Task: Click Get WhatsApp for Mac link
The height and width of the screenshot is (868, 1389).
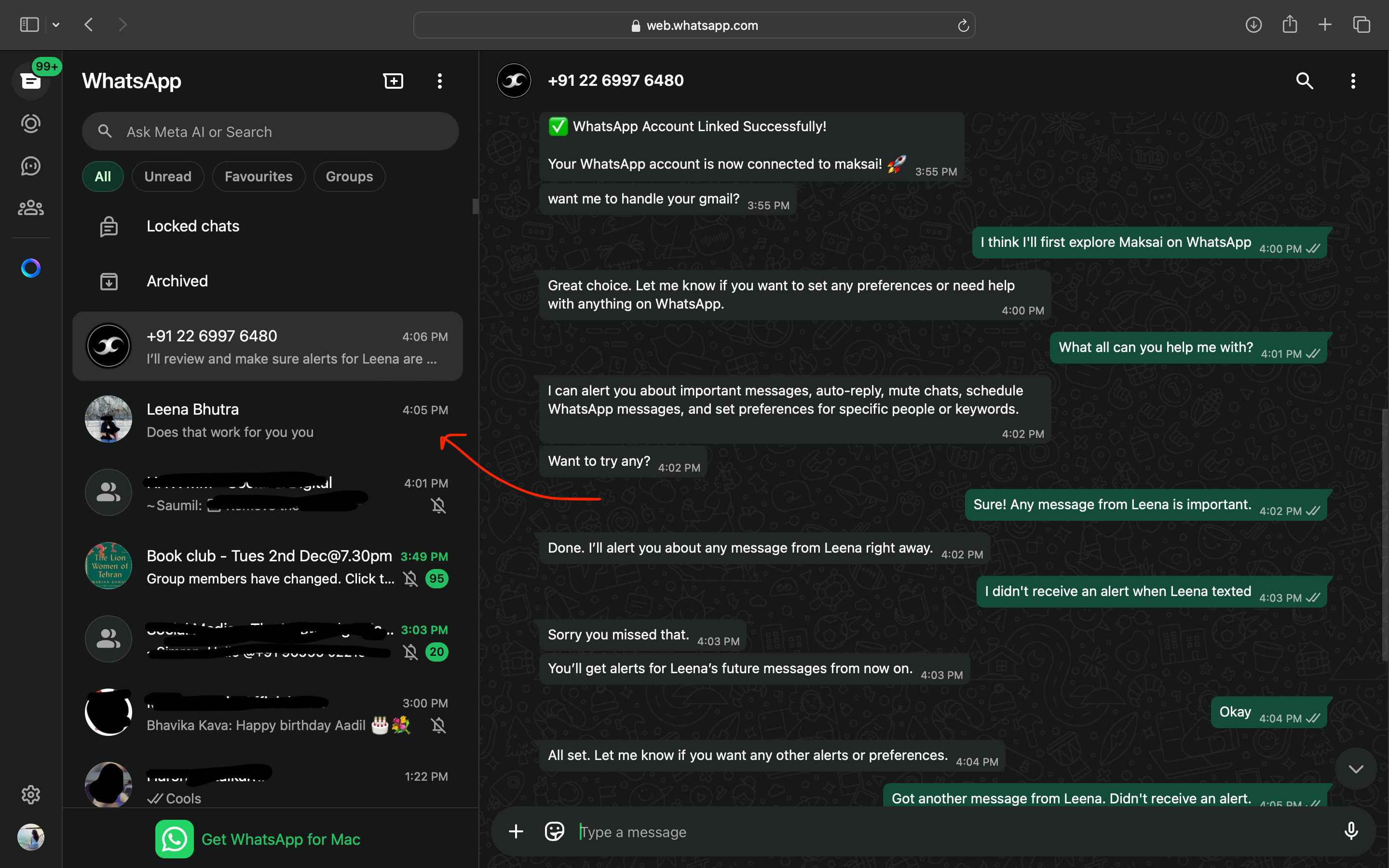Action: click(280, 839)
